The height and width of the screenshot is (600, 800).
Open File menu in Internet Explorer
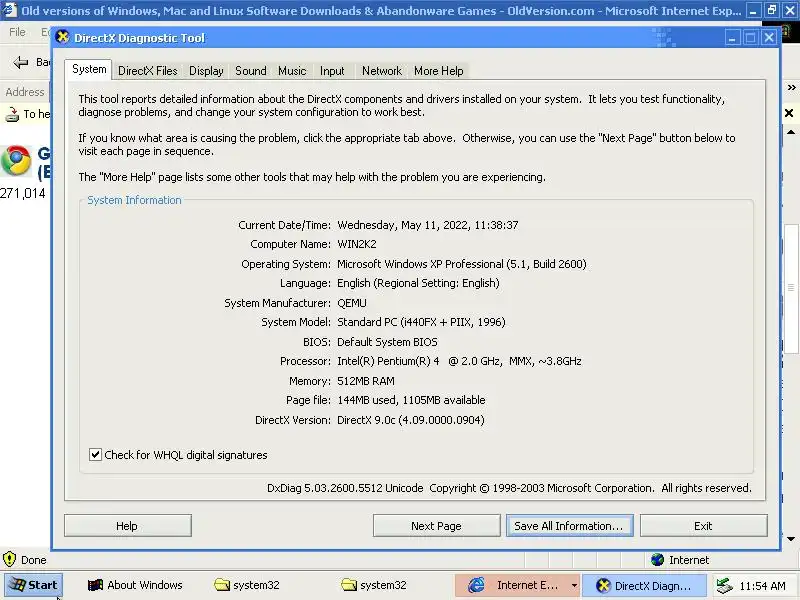pyautogui.click(x=17, y=32)
